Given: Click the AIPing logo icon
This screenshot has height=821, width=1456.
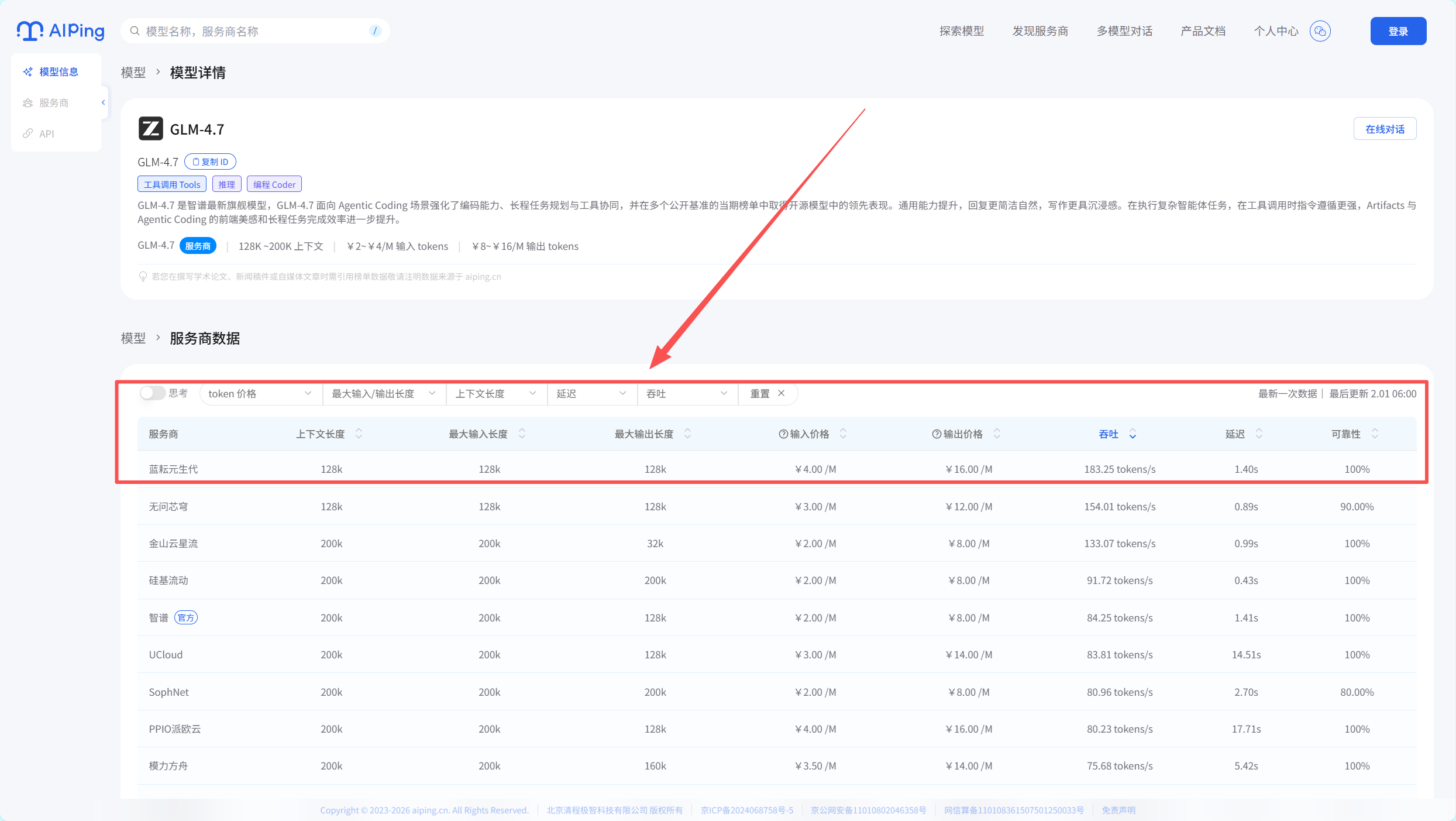Looking at the screenshot, I should [30, 30].
